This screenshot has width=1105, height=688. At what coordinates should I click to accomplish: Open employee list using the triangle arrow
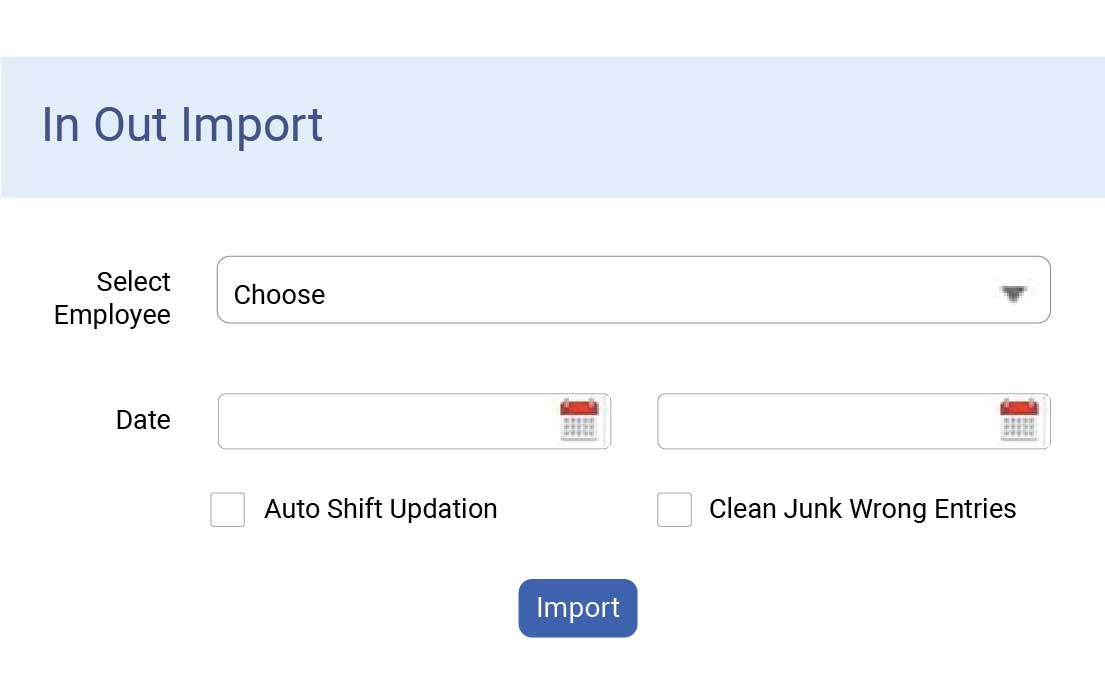coord(1013,293)
